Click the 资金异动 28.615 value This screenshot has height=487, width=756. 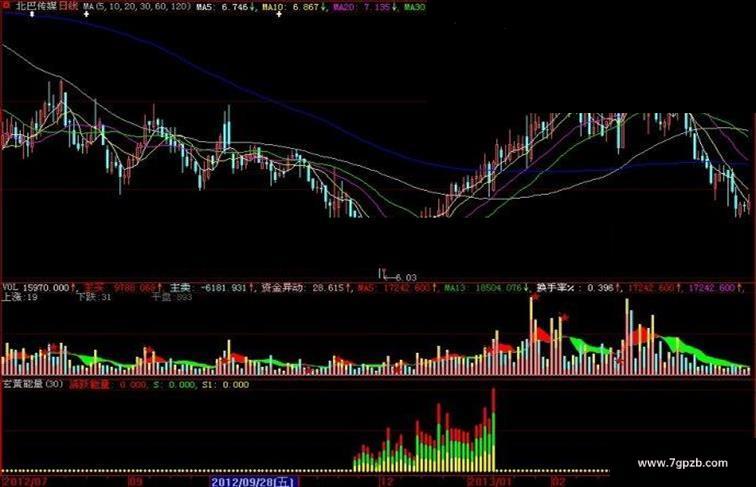point(305,288)
